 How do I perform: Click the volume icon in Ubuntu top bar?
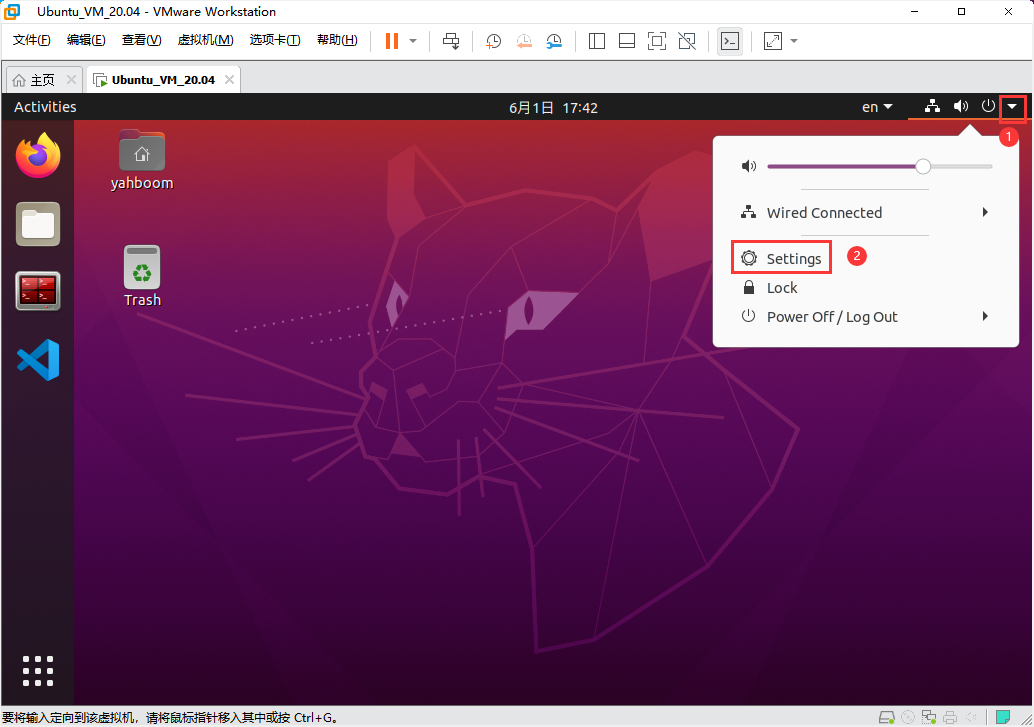(x=961, y=106)
